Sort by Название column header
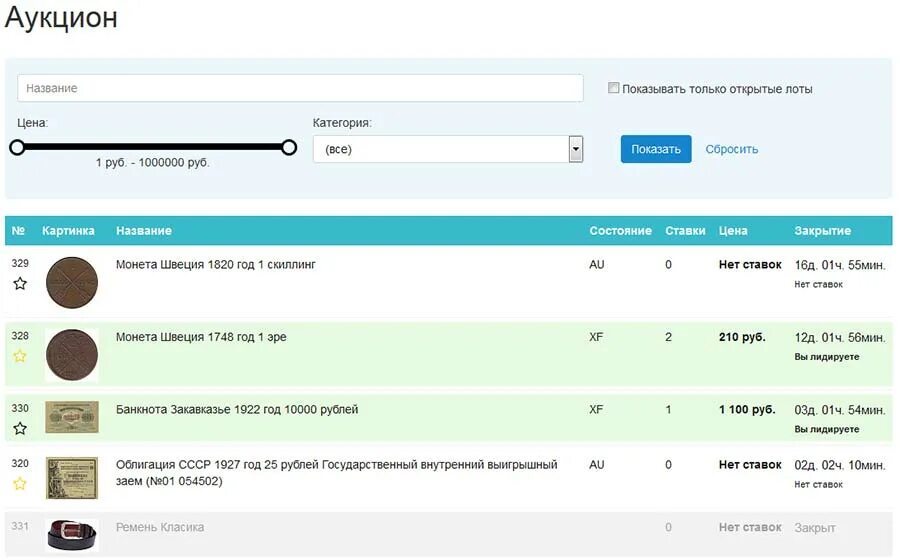The height and width of the screenshot is (560, 900). 143,231
